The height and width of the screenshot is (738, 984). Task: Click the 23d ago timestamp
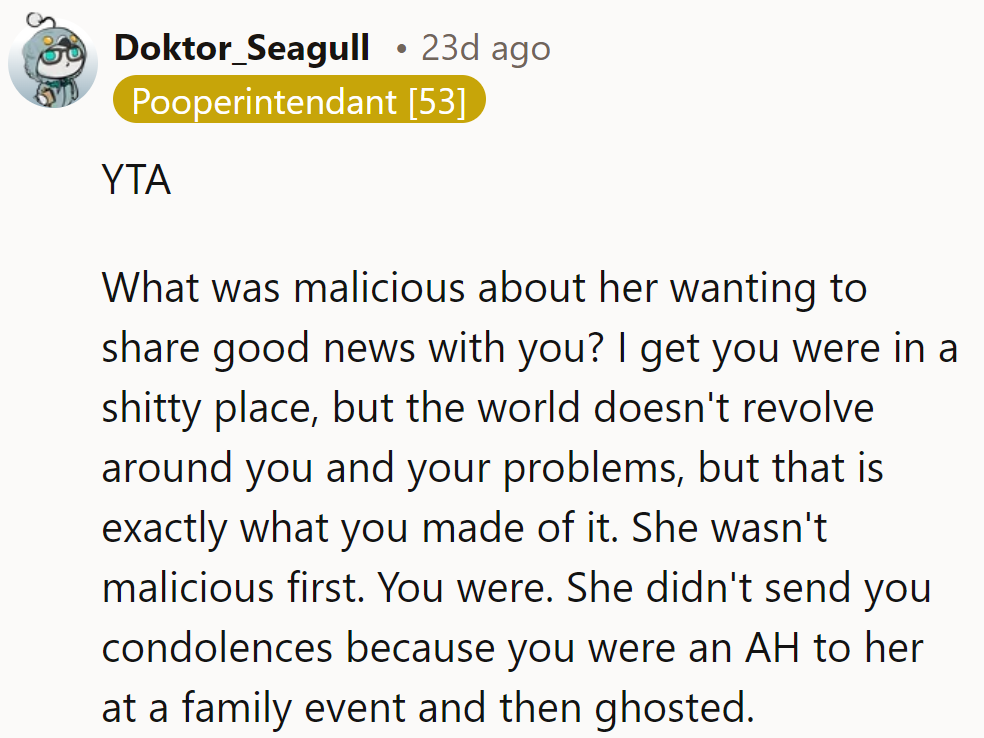tap(485, 47)
